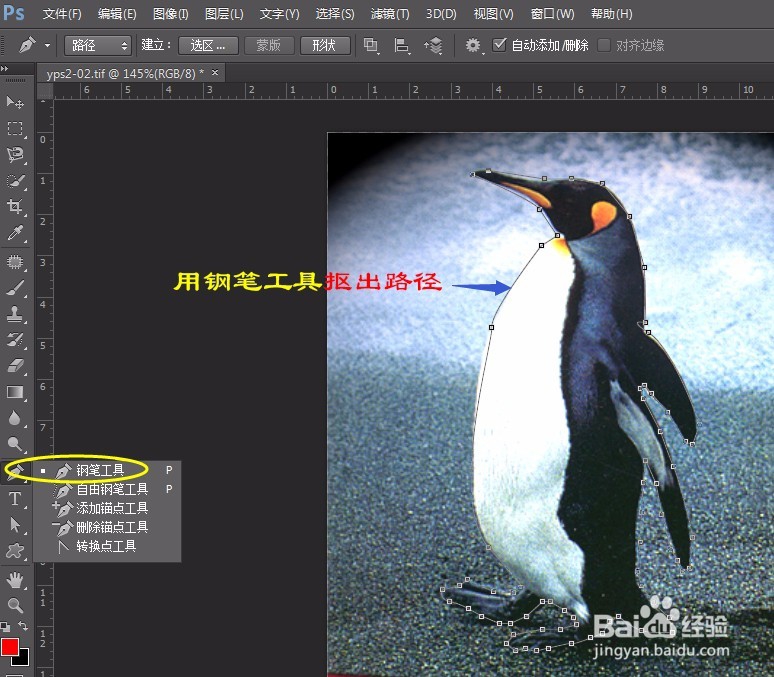Select the Rectangular Marquee tool
Screen dimensions: 774x677
point(15,128)
